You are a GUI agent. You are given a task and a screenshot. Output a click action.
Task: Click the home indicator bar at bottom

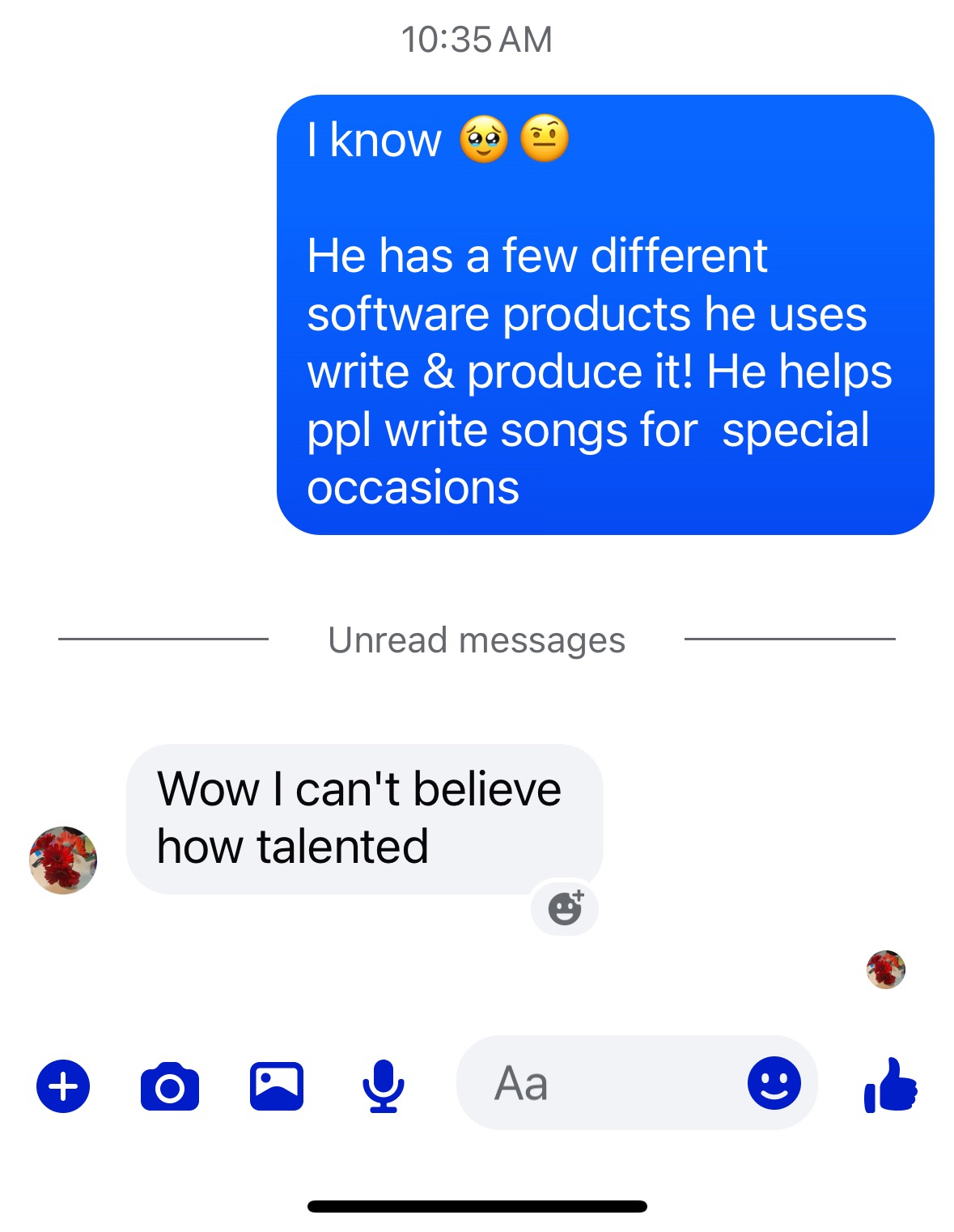coord(477,1206)
